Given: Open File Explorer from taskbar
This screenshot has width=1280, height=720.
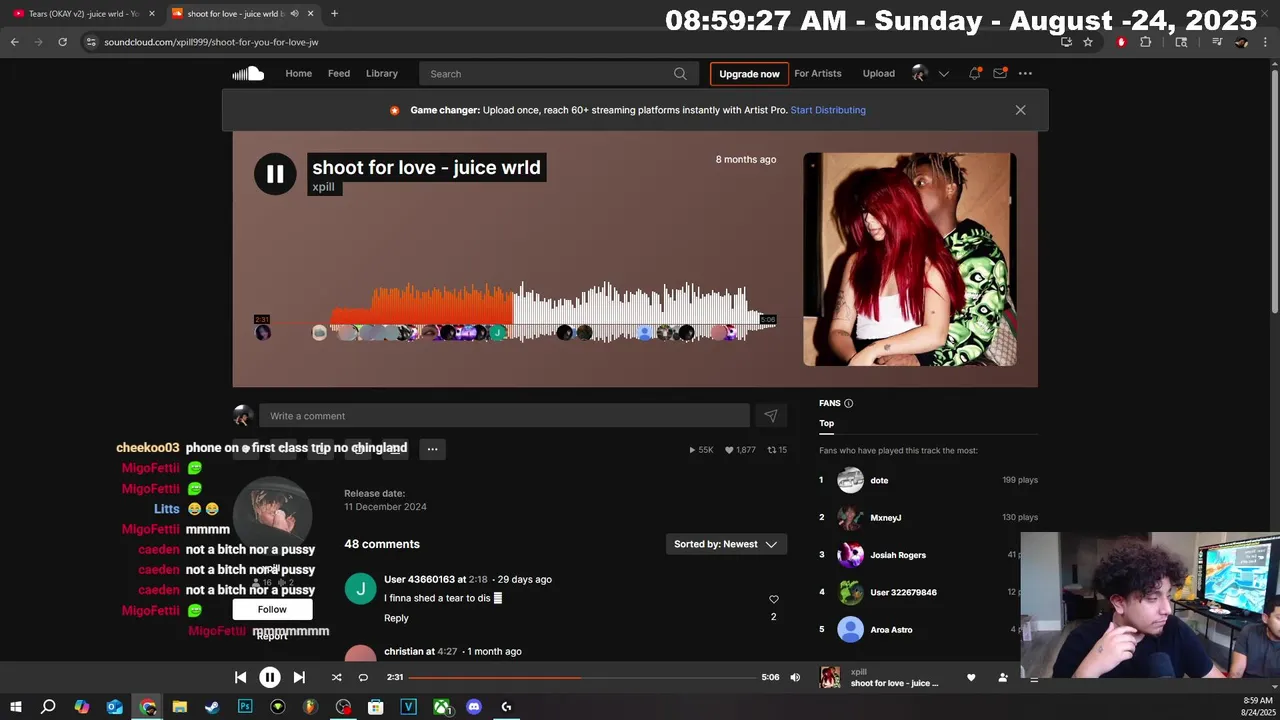Looking at the screenshot, I should (x=180, y=707).
